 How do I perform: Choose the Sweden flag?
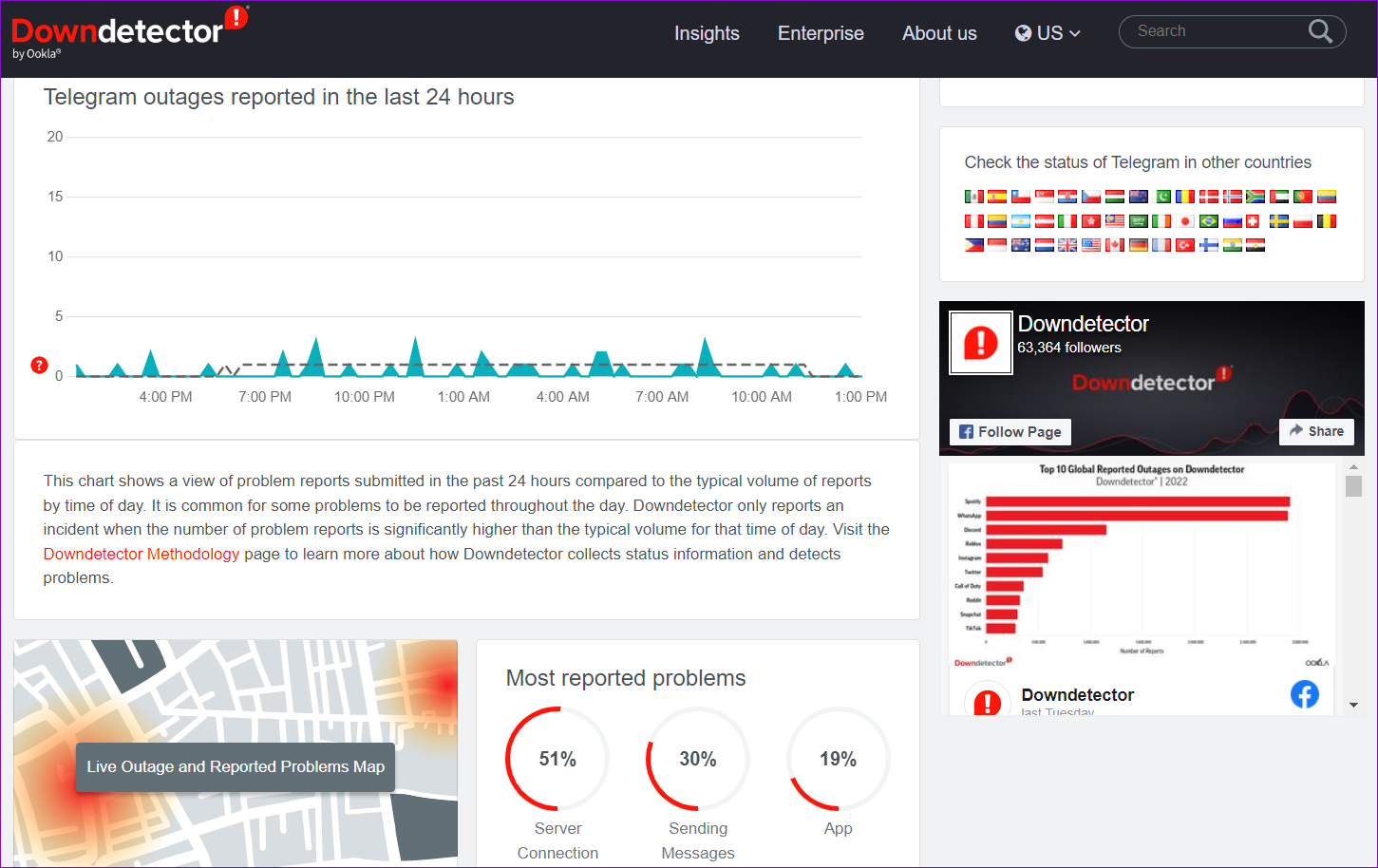(x=1279, y=221)
